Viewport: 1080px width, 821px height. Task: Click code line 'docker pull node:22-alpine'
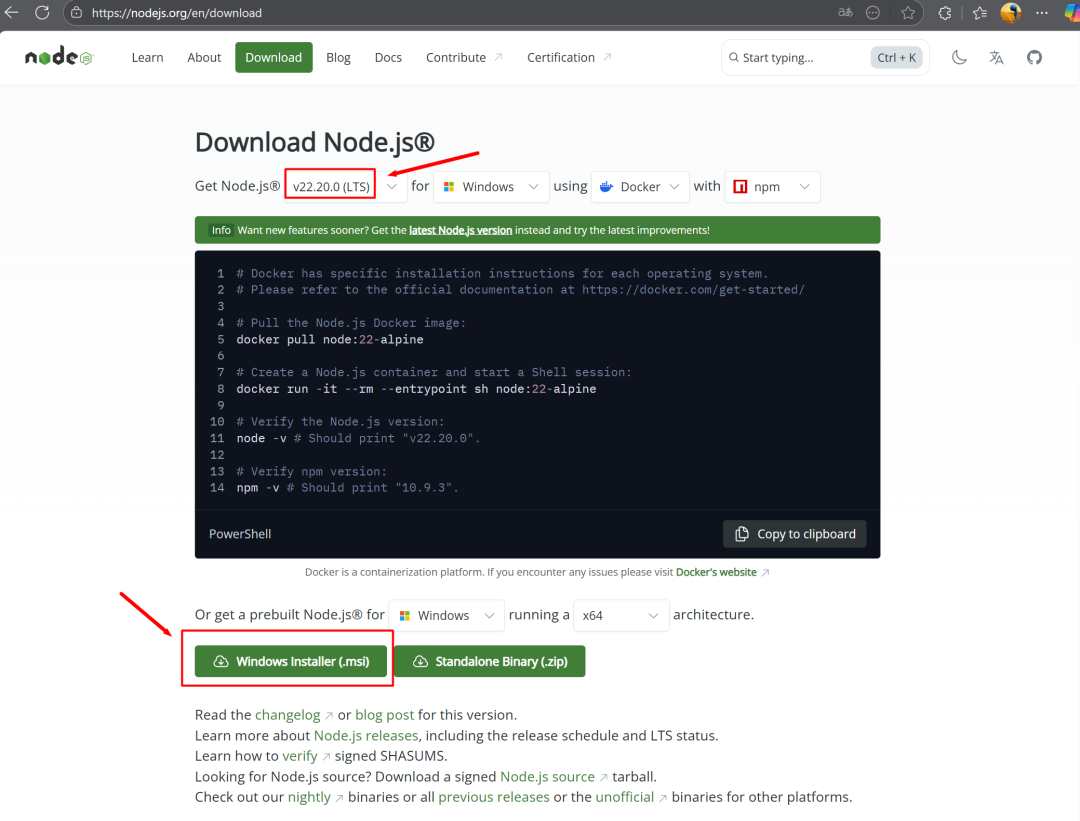coord(330,340)
